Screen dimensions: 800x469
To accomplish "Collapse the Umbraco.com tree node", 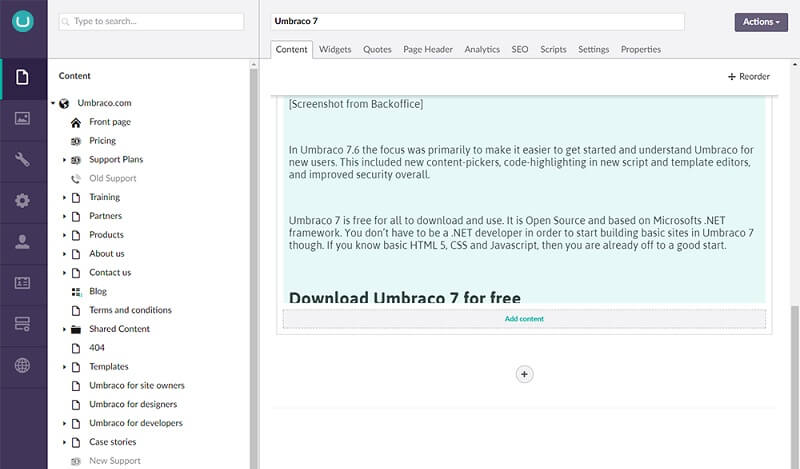I will tap(53, 103).
